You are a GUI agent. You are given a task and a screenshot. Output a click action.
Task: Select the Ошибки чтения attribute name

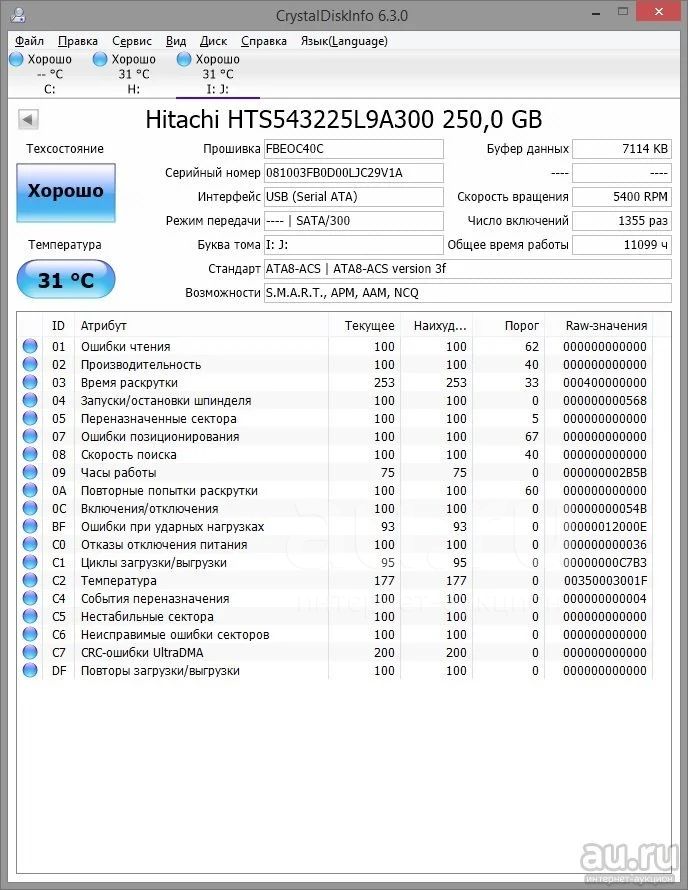click(125, 346)
